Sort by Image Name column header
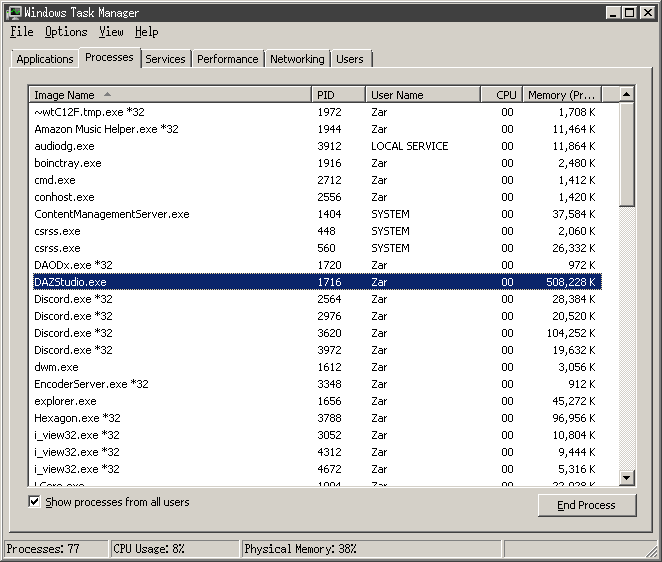The width and height of the screenshot is (662, 562). (x=170, y=95)
